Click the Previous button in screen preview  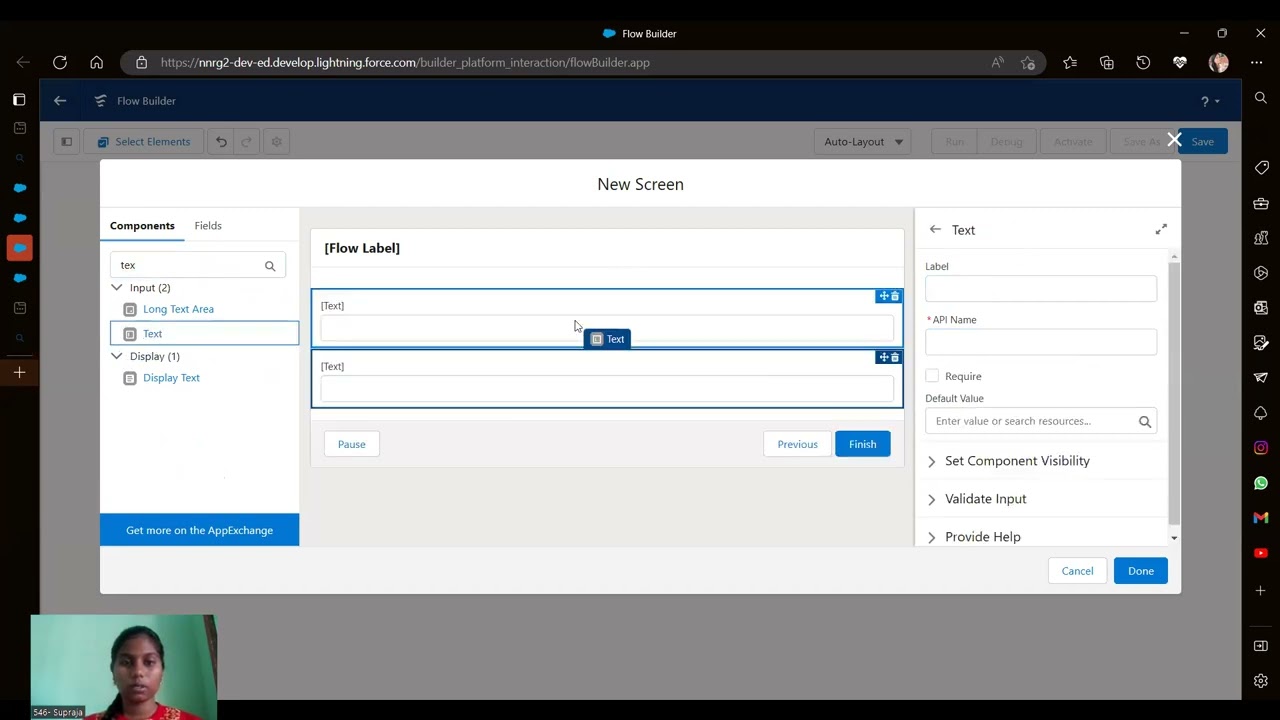coord(797,444)
